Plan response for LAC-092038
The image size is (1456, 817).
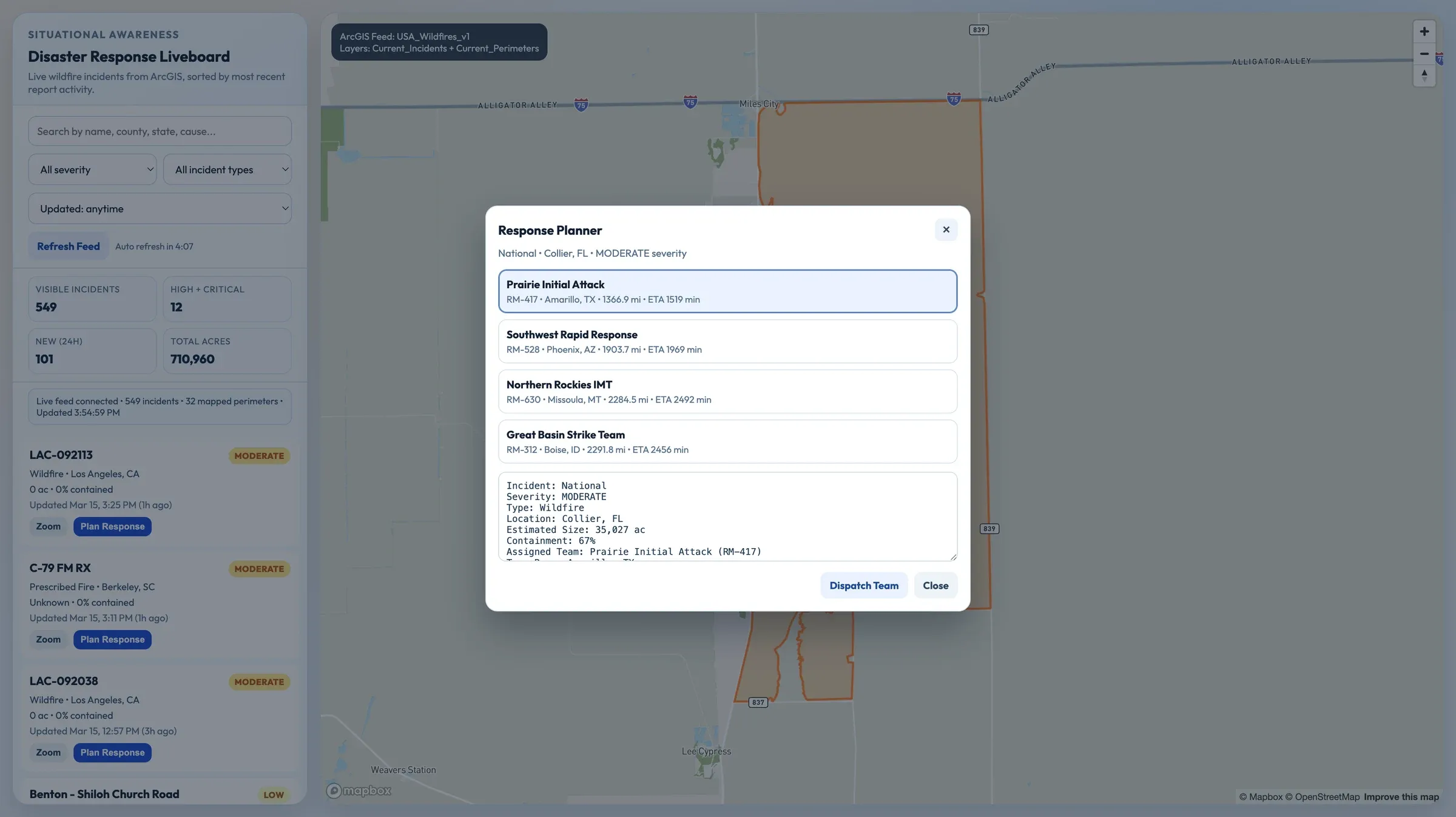point(112,752)
